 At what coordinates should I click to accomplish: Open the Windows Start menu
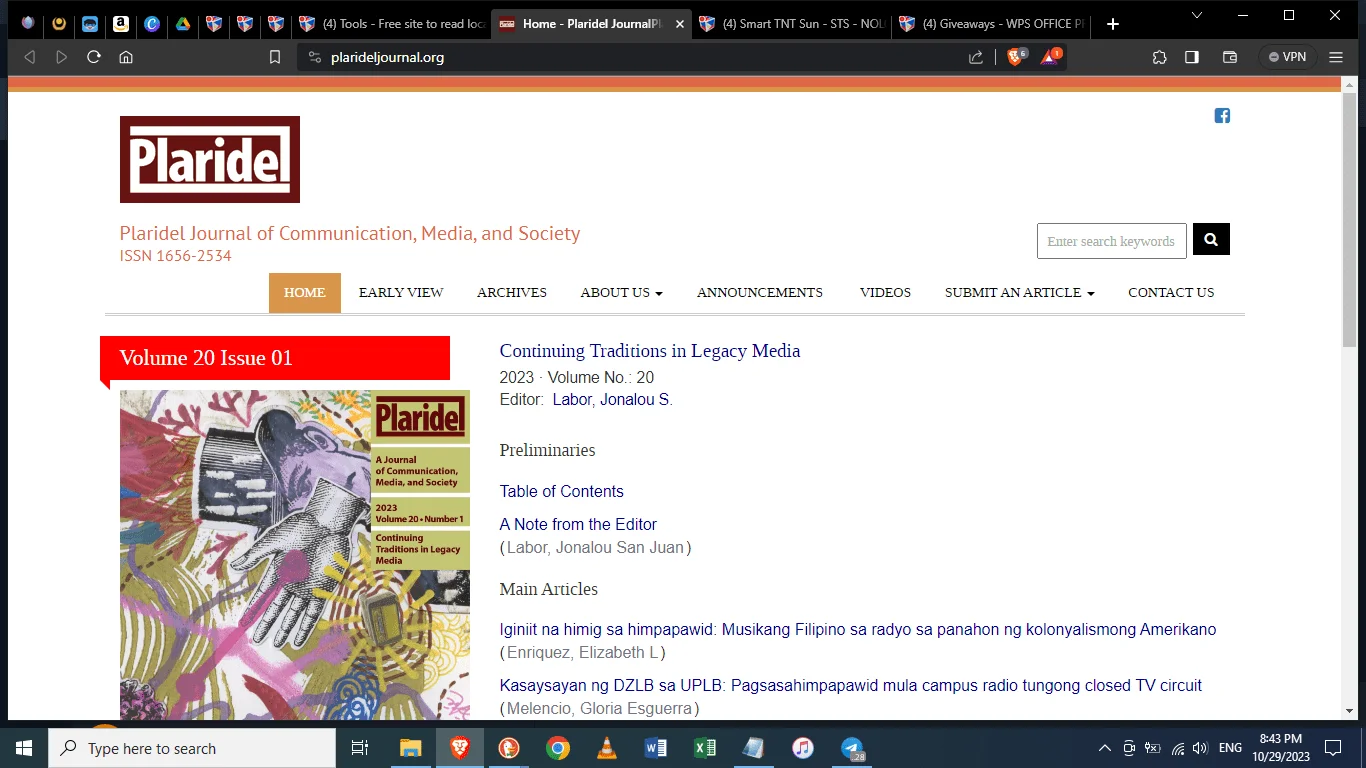pyautogui.click(x=24, y=748)
